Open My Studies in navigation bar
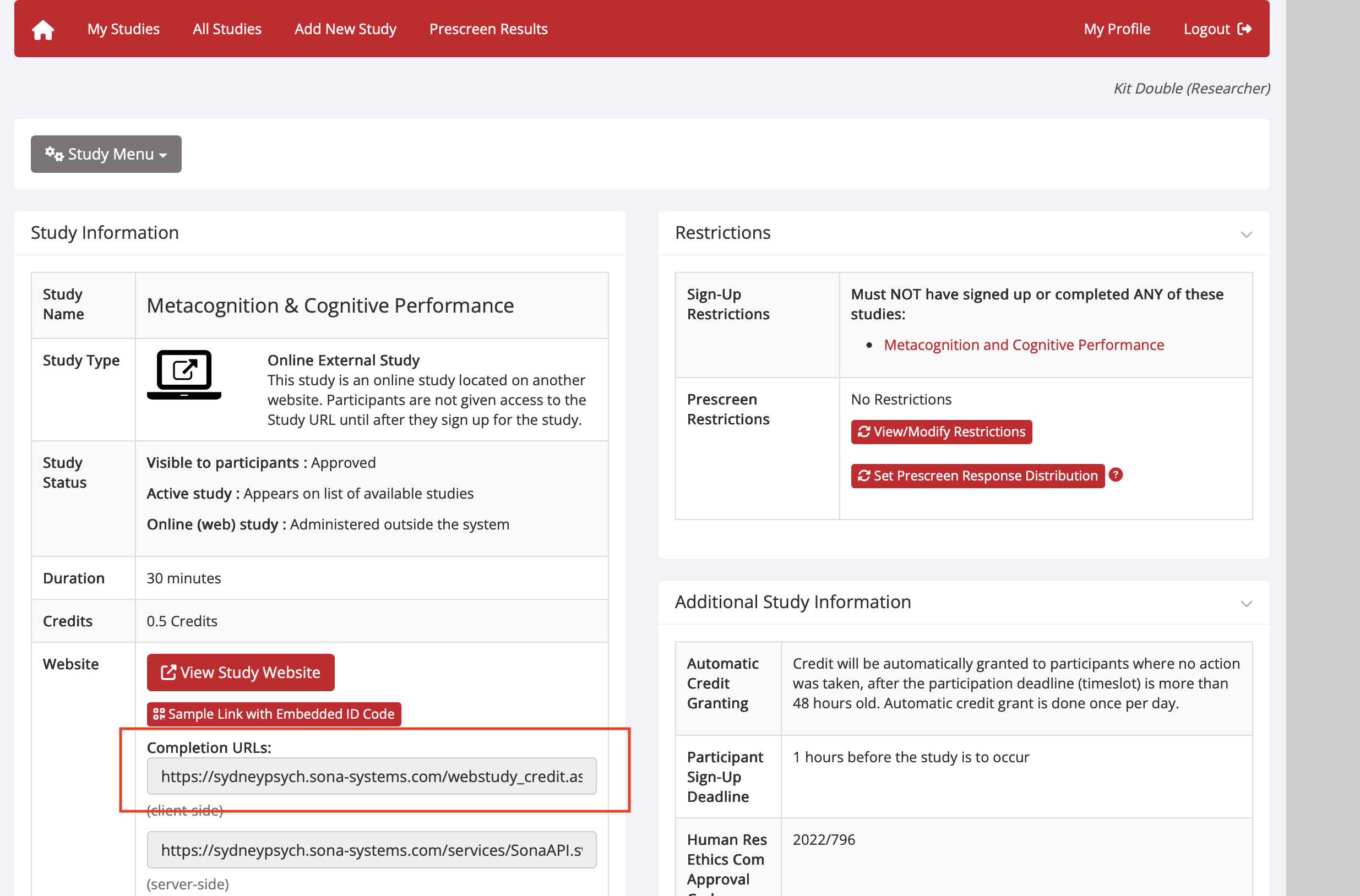Viewport: 1360px width, 896px height. [x=123, y=29]
